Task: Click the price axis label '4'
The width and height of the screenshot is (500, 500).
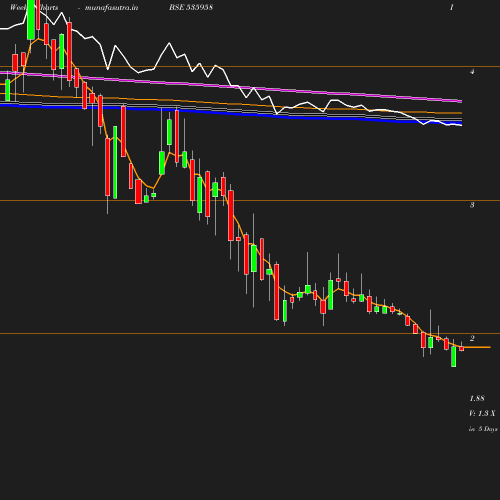Action: [472, 71]
